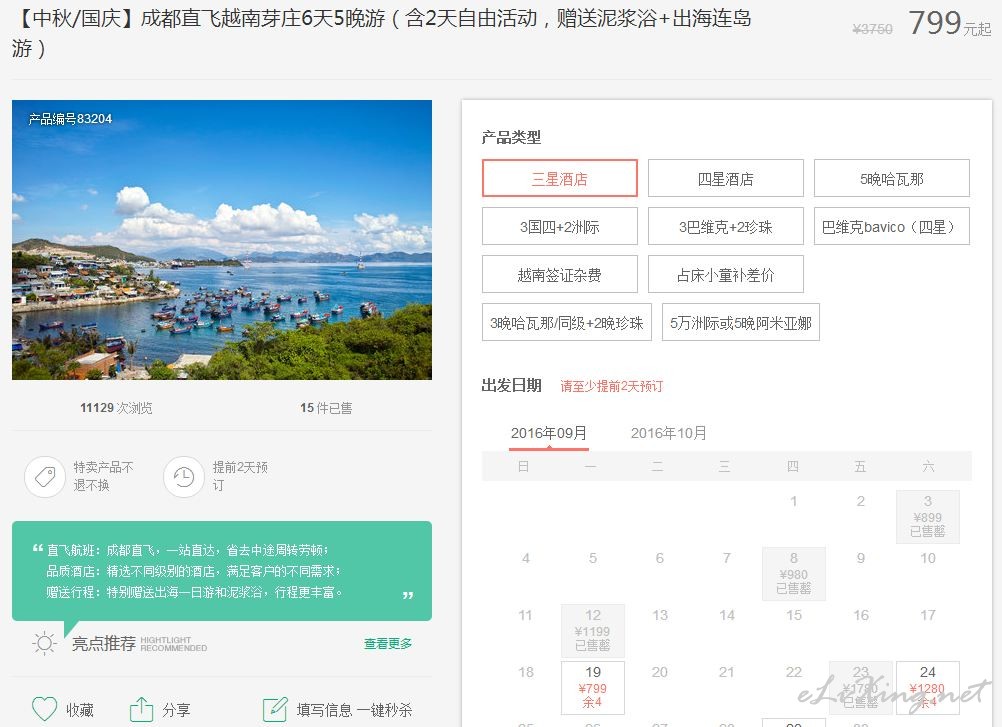Viewport: 1002px width, 727px height.
Task: Click the 收藏 label
Action: pyautogui.click(x=80, y=710)
